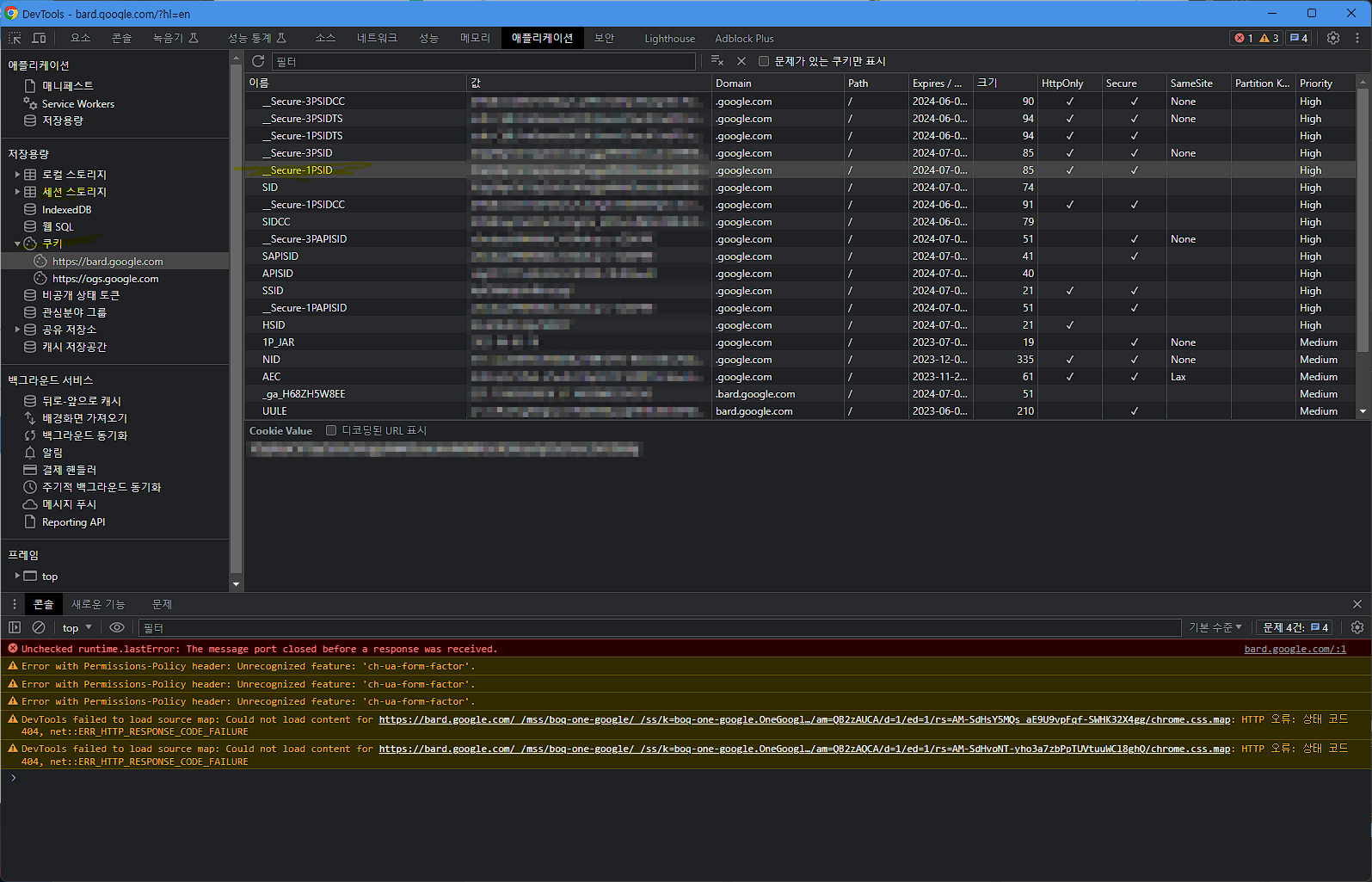Follow the bard.google.com/:1 source link
This screenshot has width=1372, height=882.
pyautogui.click(x=1295, y=649)
